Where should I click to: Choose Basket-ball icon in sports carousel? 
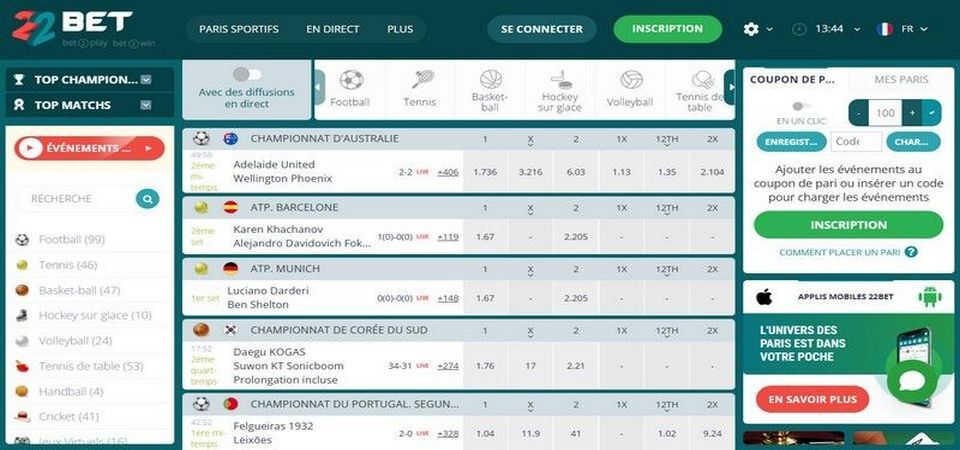[x=490, y=79]
